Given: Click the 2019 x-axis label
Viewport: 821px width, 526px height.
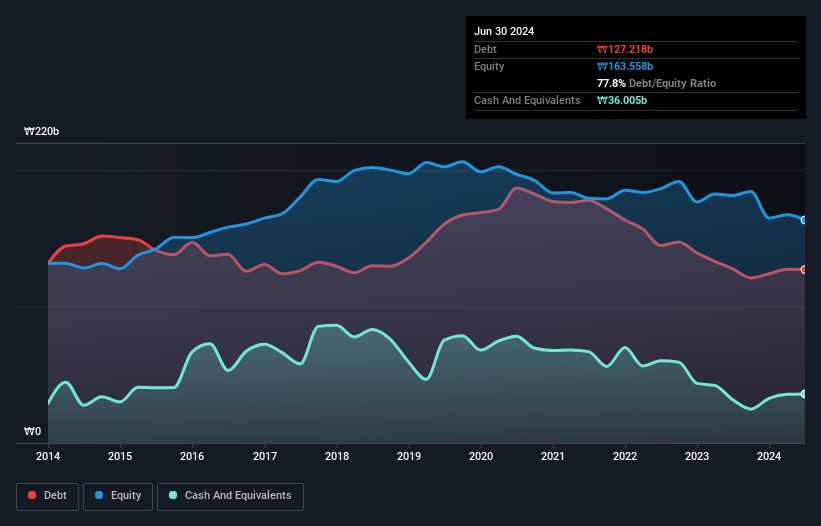Looking at the screenshot, I should click(409, 456).
